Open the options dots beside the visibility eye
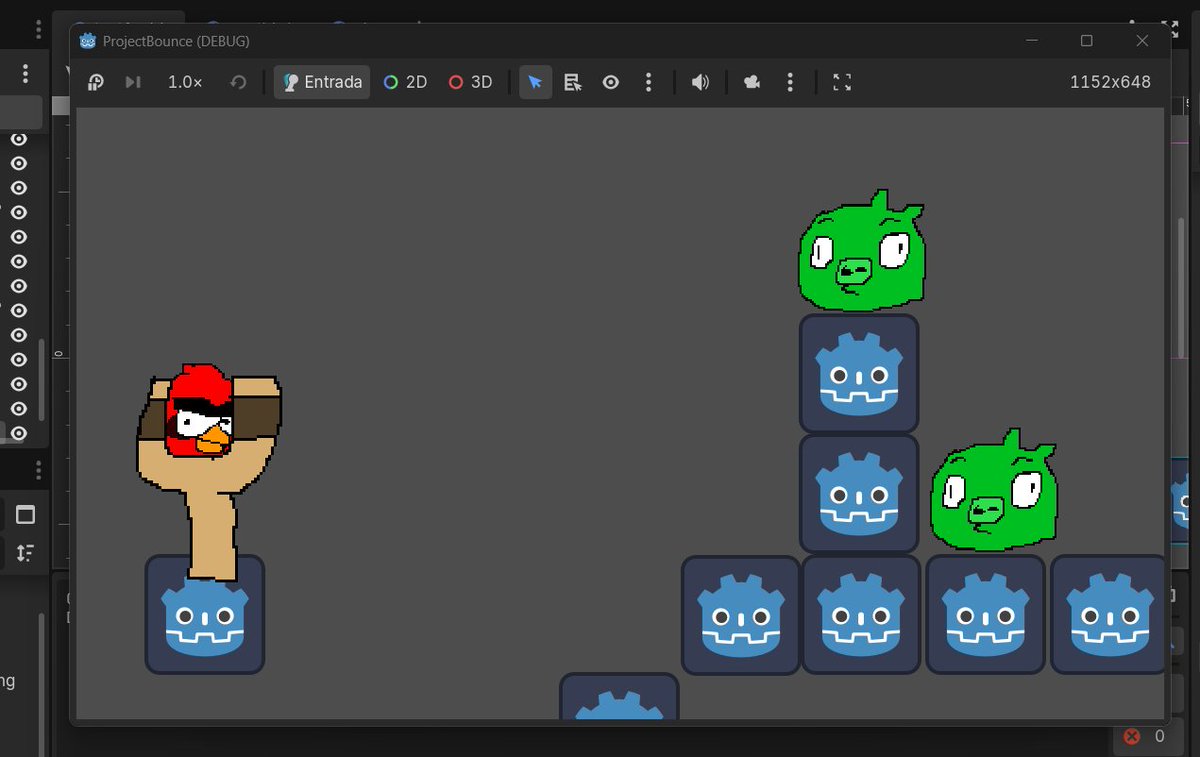1200x757 pixels. point(648,82)
